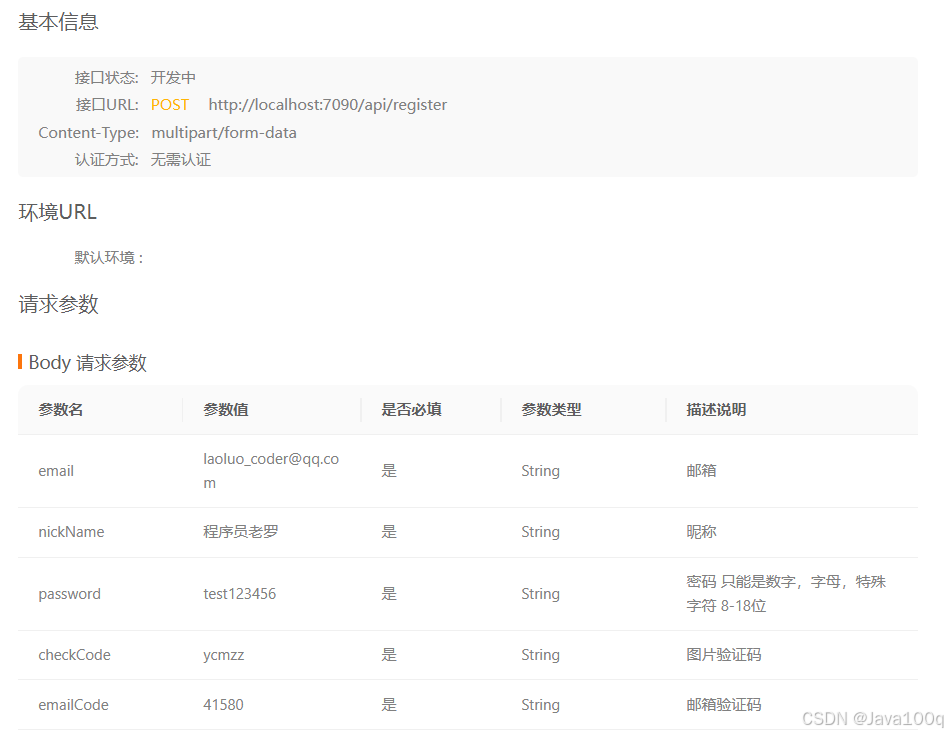Click the 是 required cell in email row
Screen dimensions: 948x734
point(389,471)
